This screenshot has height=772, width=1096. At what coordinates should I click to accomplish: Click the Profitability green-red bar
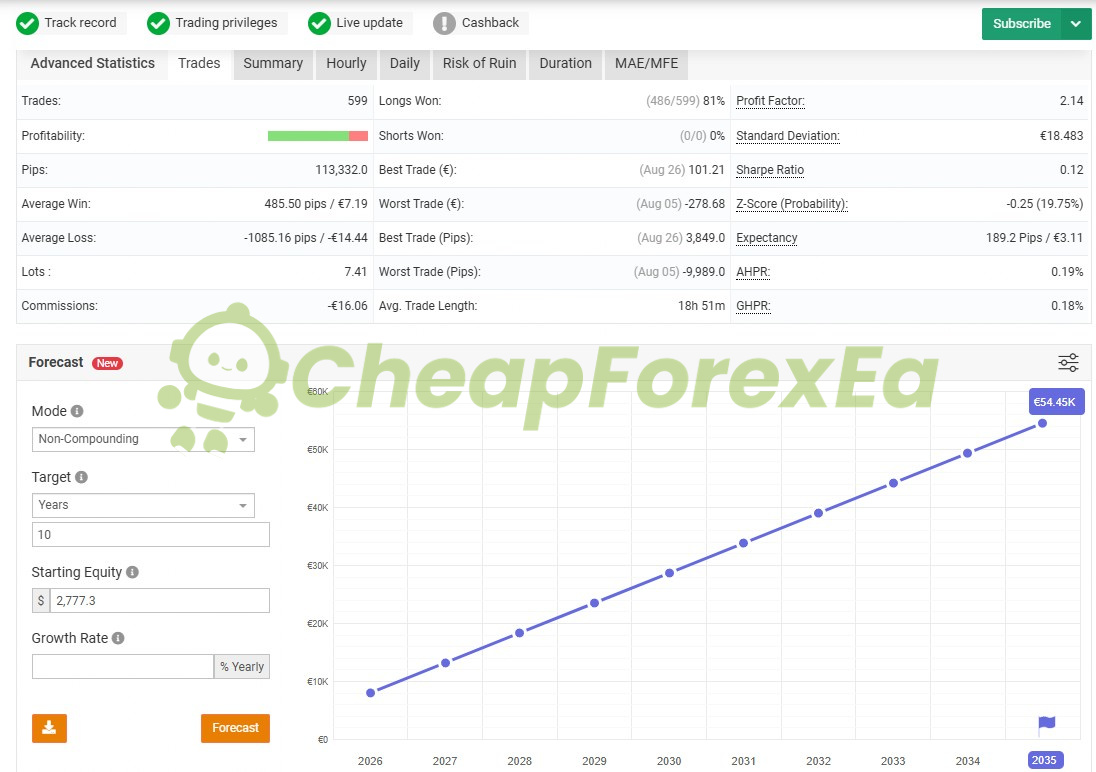pos(318,136)
